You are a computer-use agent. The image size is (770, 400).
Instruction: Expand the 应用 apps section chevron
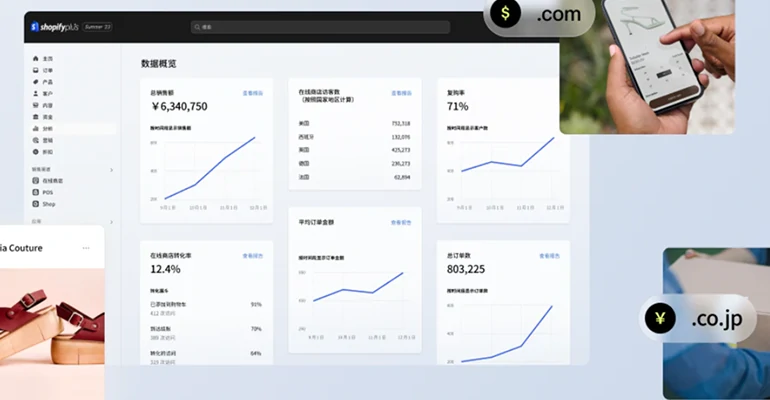coord(111,220)
